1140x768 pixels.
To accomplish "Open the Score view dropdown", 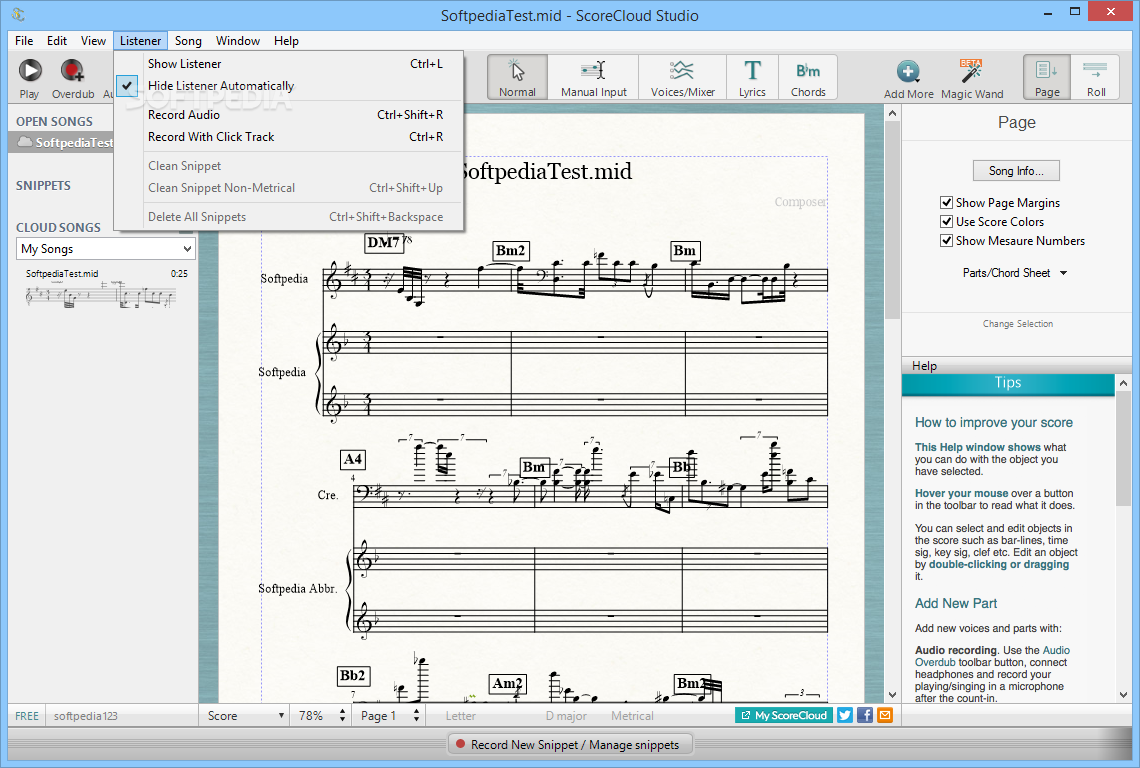I will [245, 716].
